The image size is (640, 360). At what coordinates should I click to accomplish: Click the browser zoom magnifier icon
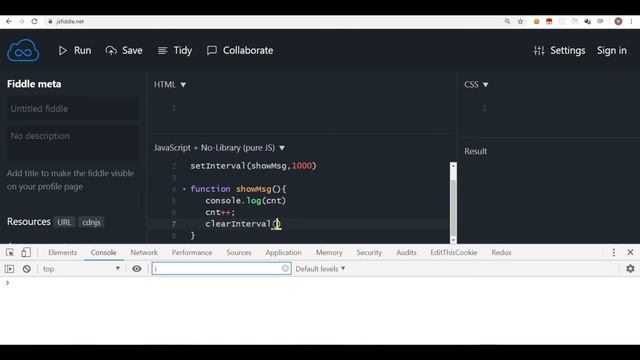pos(507,21)
